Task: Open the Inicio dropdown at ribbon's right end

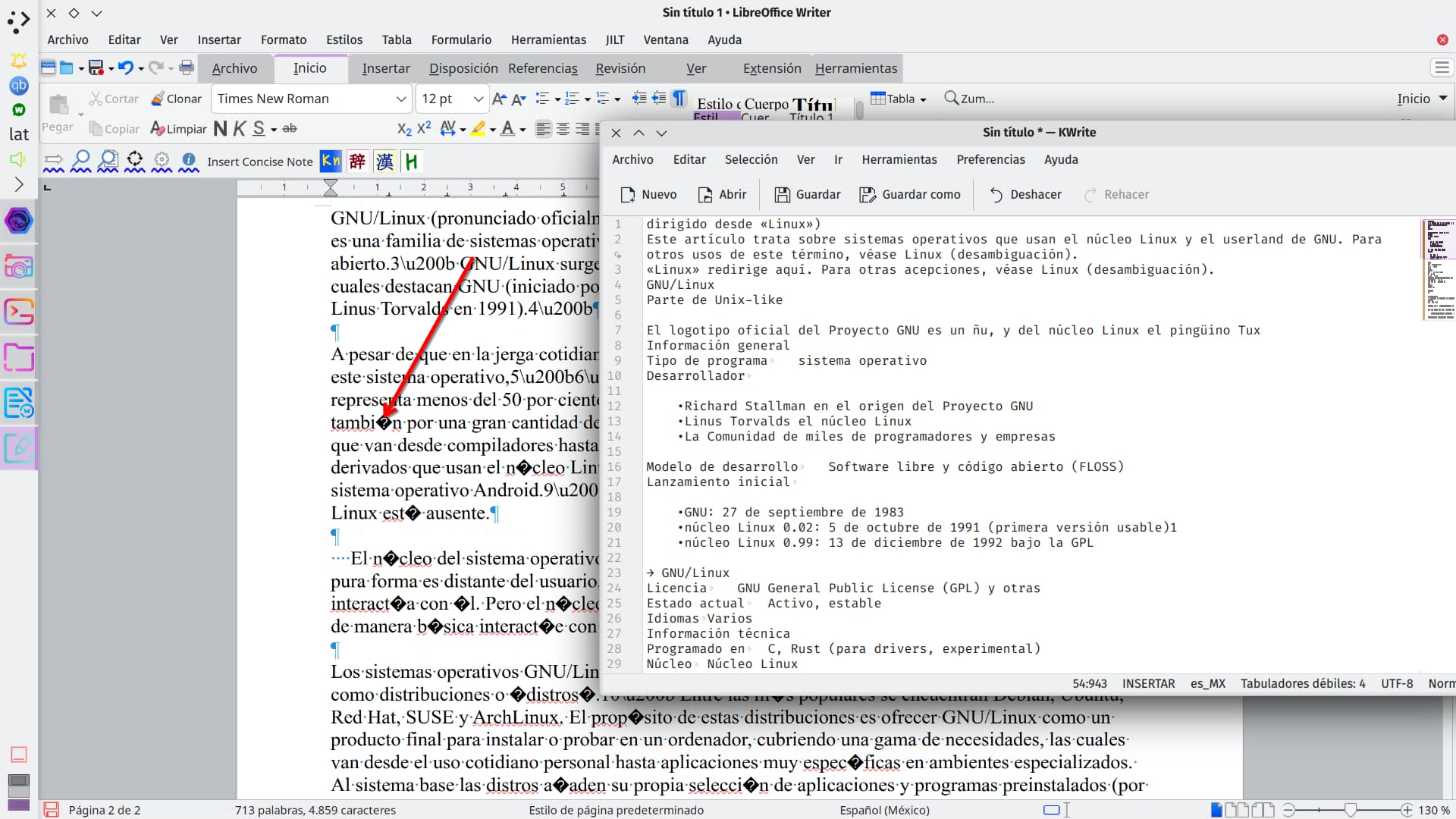Action: 1422,99
